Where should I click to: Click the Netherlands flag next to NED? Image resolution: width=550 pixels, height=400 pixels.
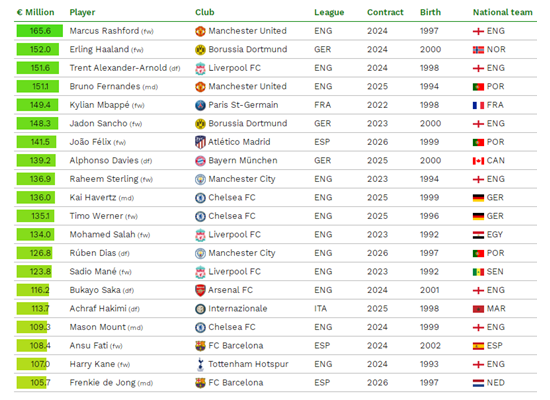click(x=478, y=383)
